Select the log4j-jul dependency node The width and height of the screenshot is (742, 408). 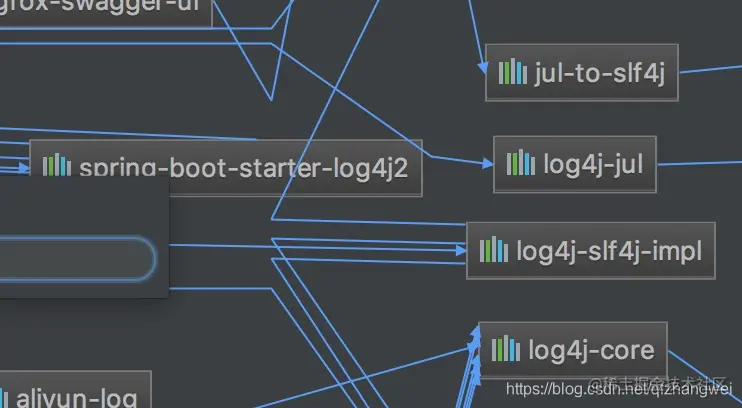tap(574, 164)
